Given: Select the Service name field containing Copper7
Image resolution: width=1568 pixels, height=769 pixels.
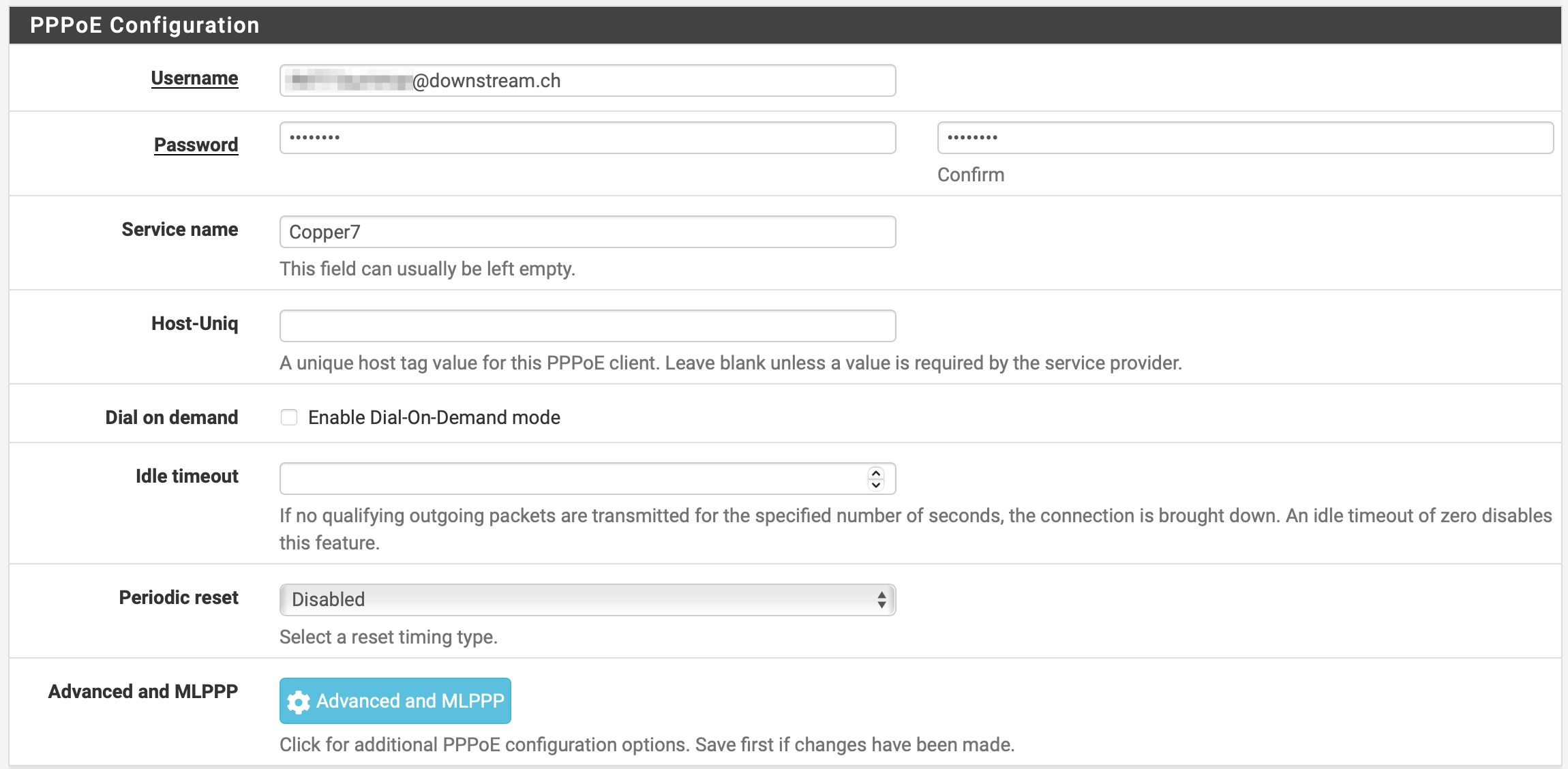Looking at the screenshot, I should coord(586,231).
